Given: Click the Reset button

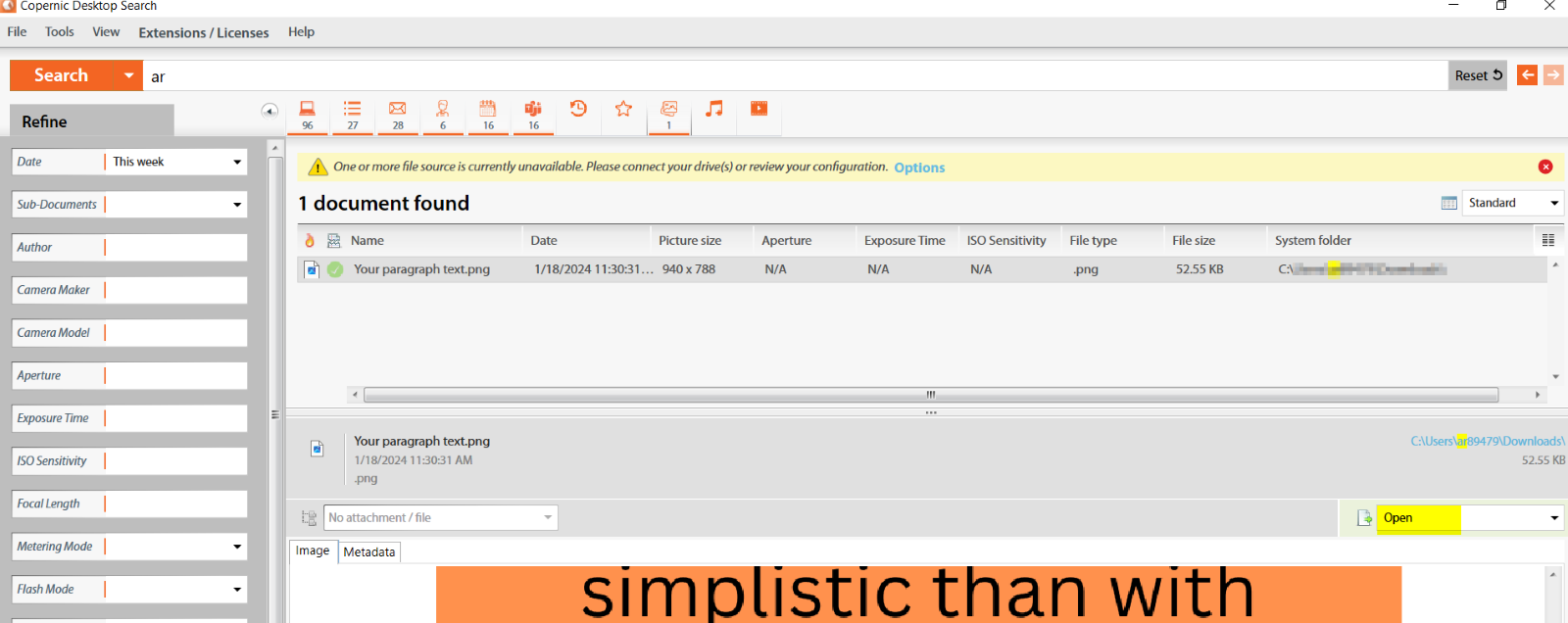Looking at the screenshot, I should [x=1478, y=75].
